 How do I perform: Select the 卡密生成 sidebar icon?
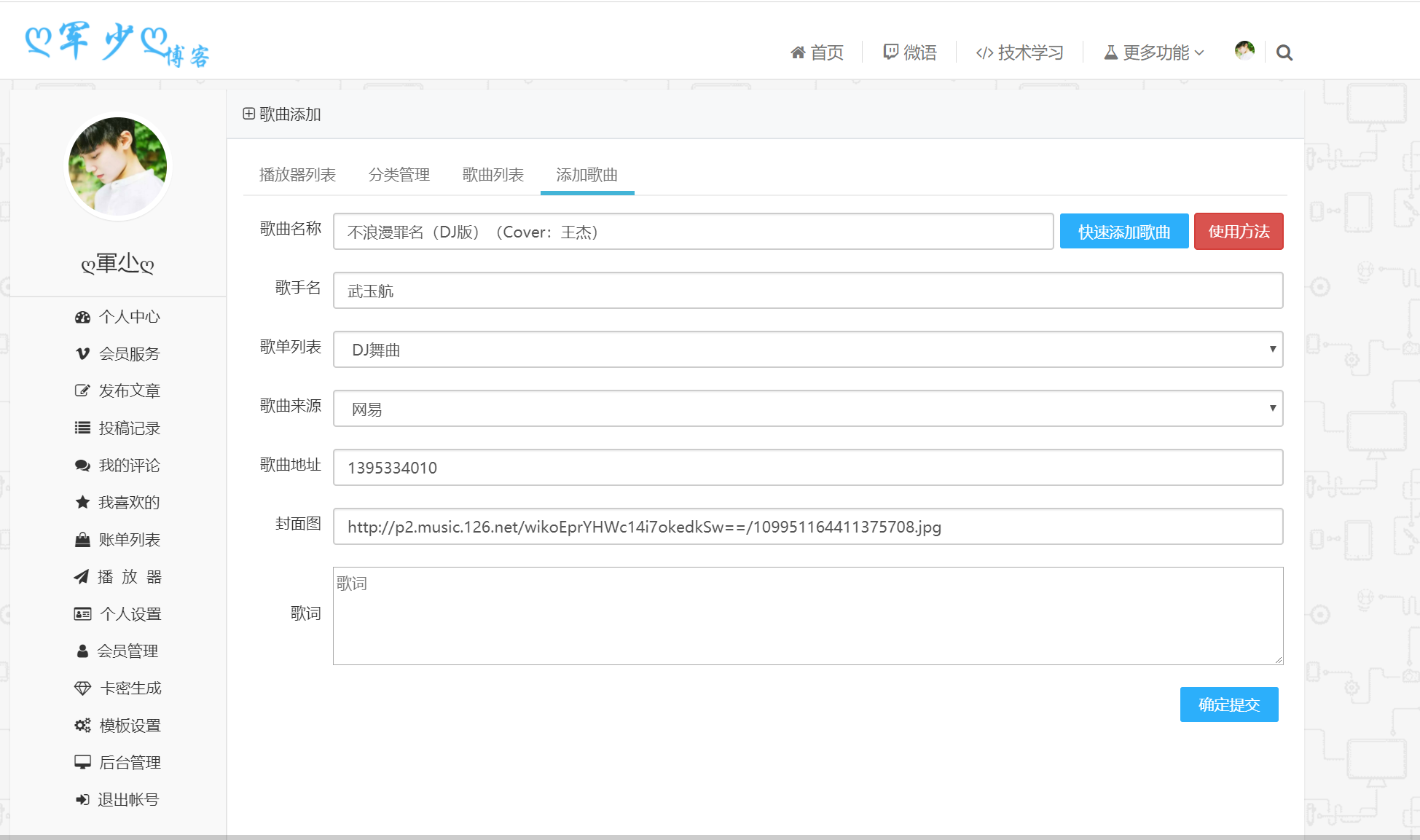(82, 688)
